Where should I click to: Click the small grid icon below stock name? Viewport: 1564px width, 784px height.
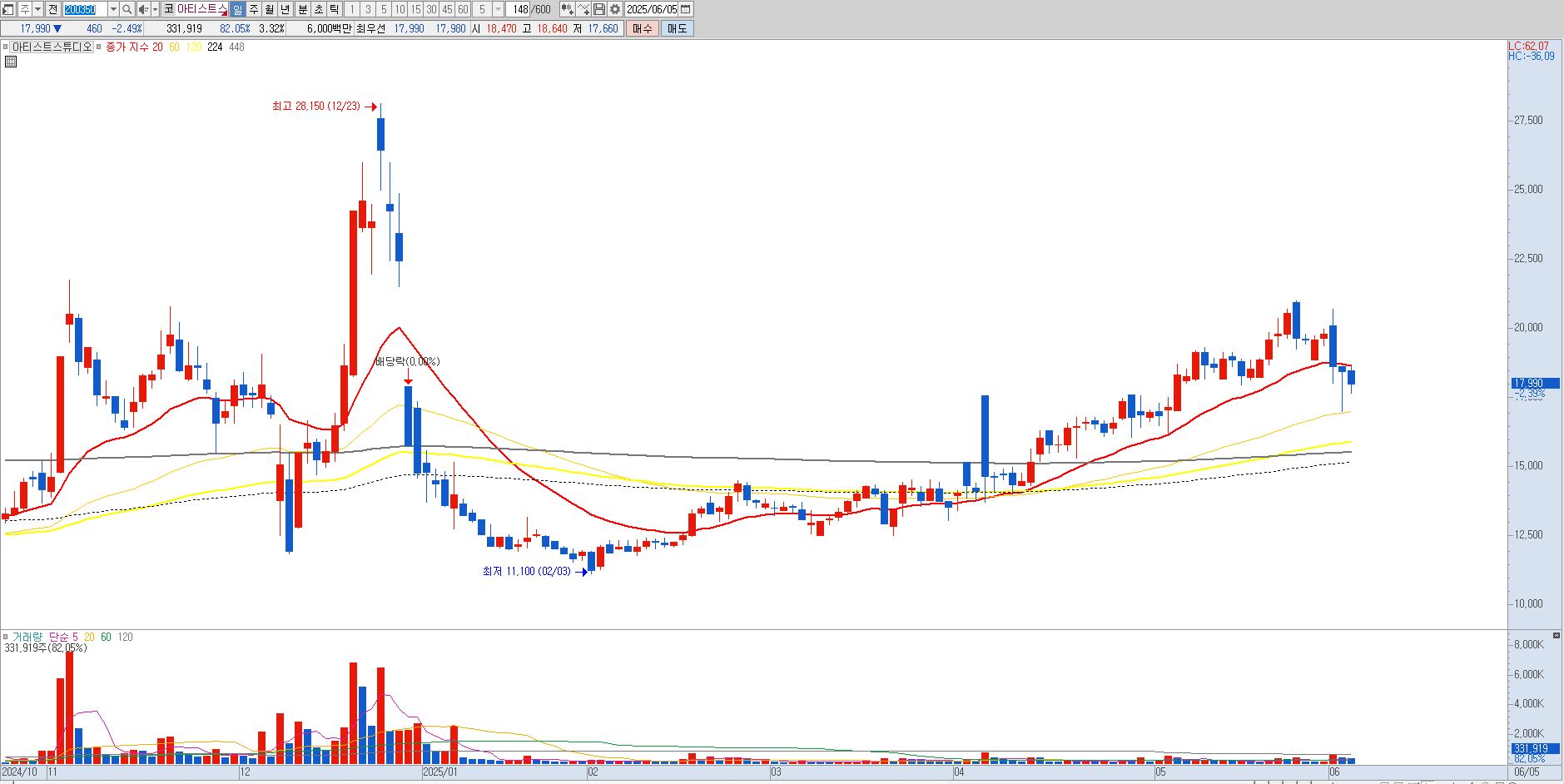(x=10, y=62)
